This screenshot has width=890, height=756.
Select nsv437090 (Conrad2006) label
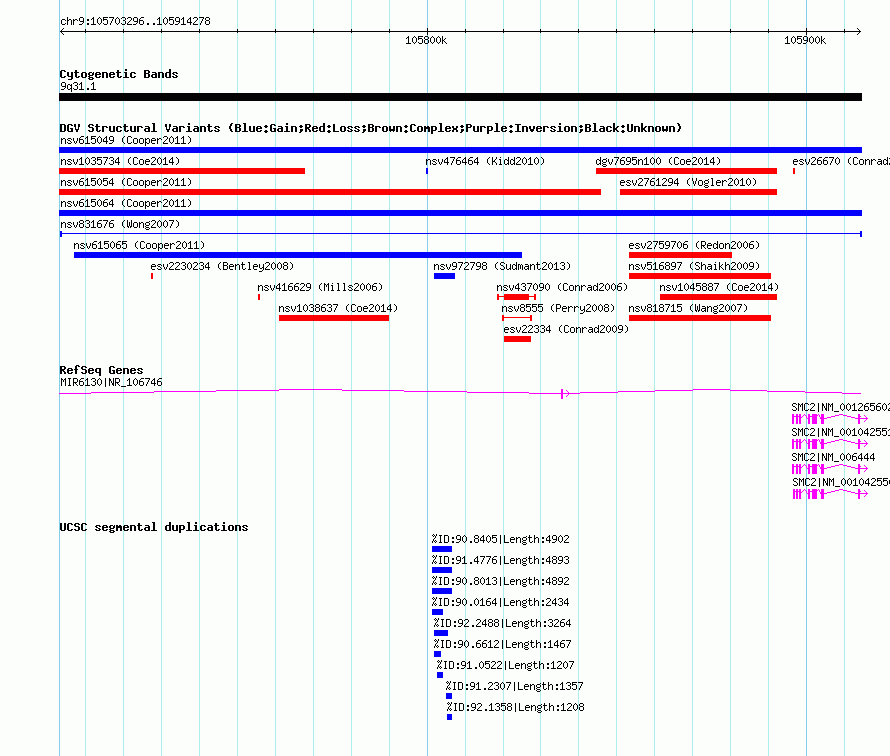coord(562,287)
